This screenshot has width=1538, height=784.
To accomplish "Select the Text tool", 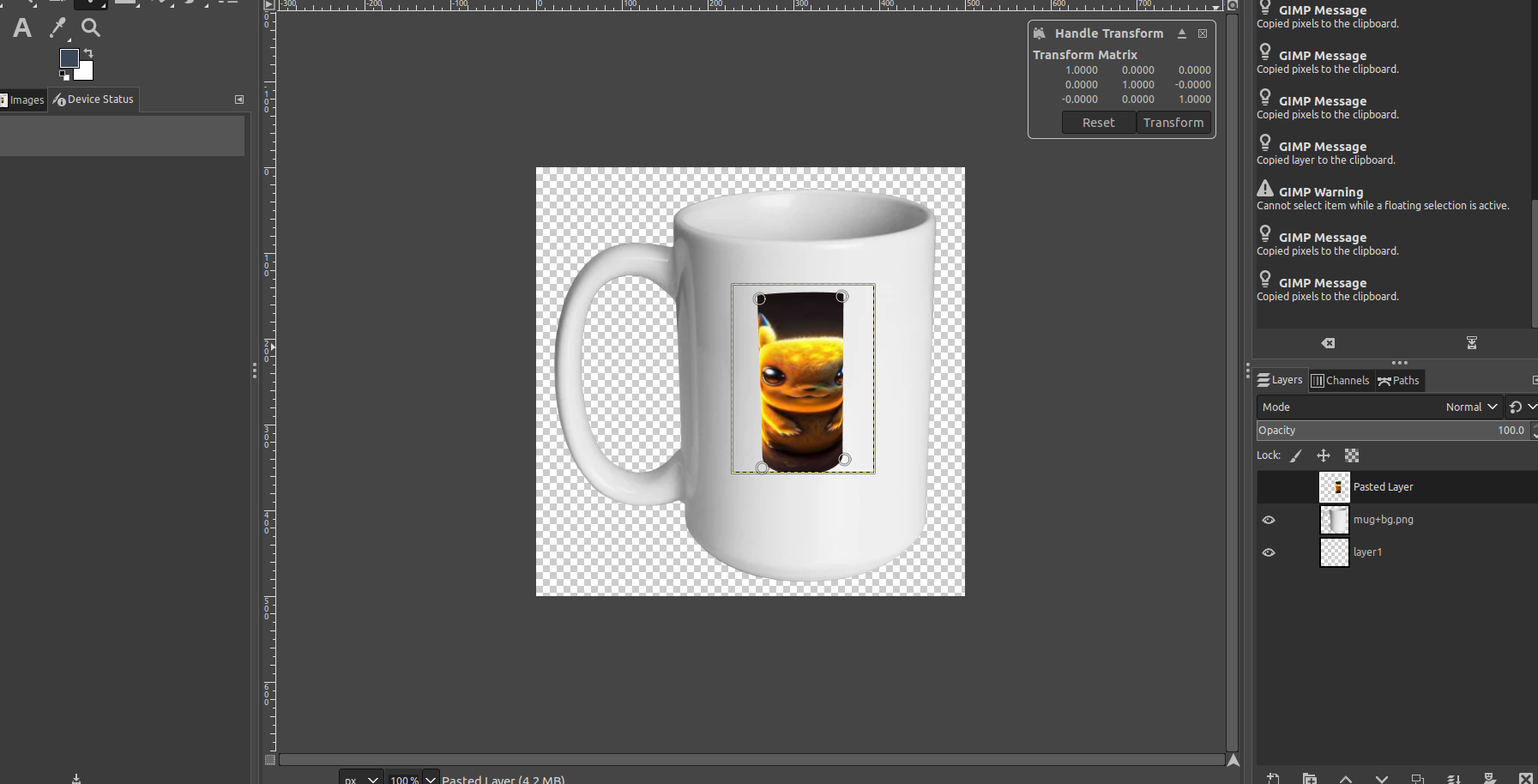I will click(x=22, y=28).
